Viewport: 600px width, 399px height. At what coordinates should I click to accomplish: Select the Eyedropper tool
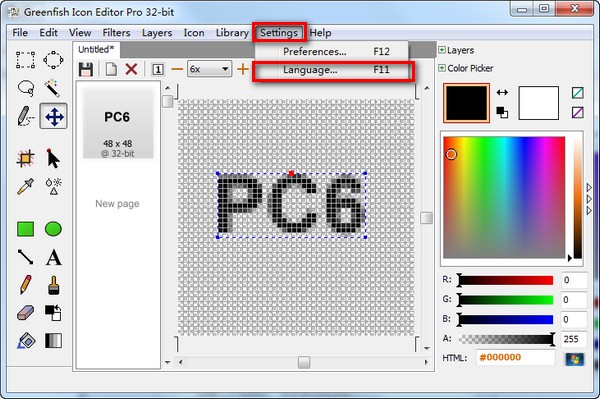point(25,186)
